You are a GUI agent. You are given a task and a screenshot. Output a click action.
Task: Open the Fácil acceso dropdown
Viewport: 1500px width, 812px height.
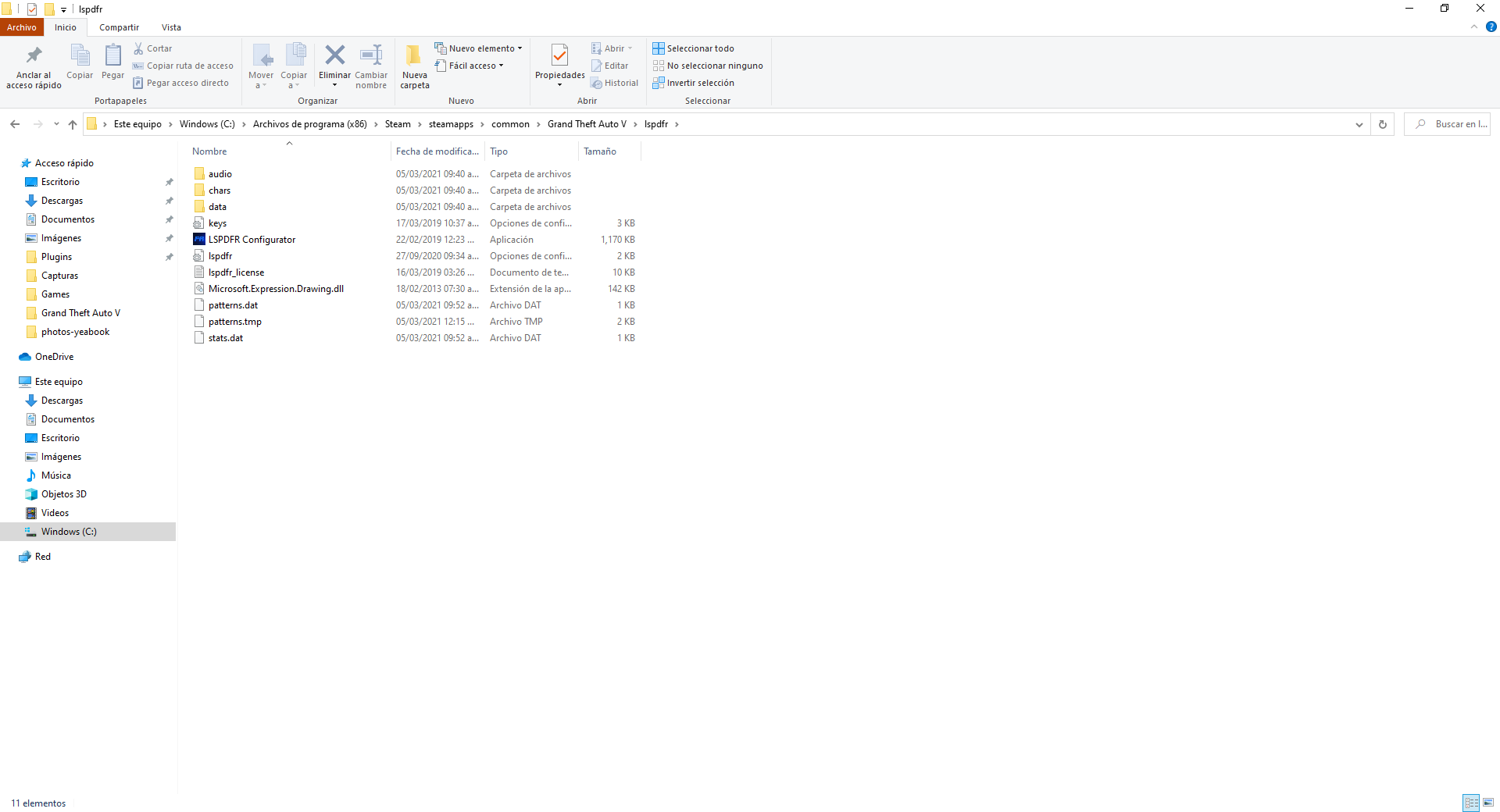pyautogui.click(x=469, y=66)
